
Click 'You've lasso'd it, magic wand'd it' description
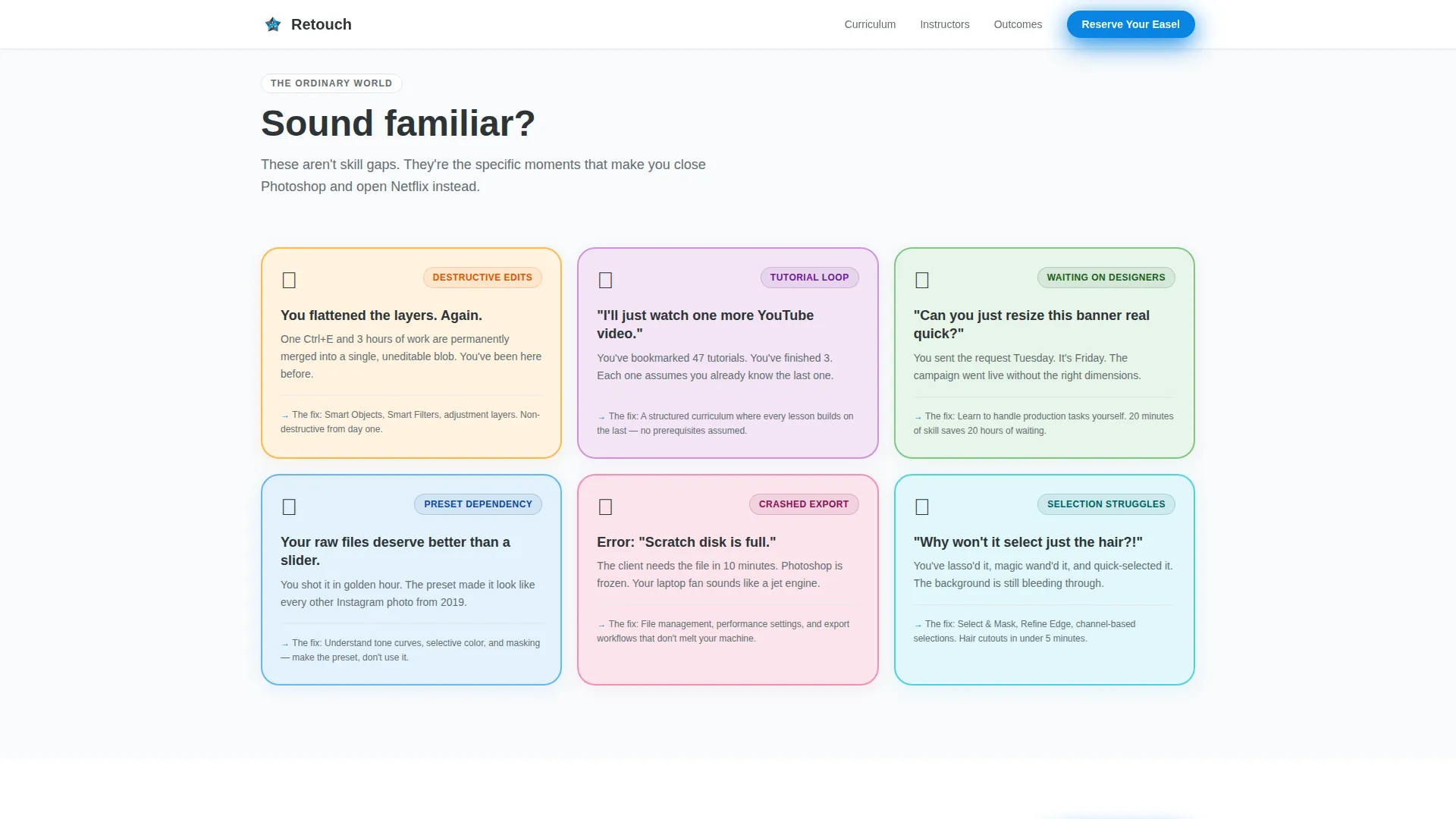[1043, 575]
